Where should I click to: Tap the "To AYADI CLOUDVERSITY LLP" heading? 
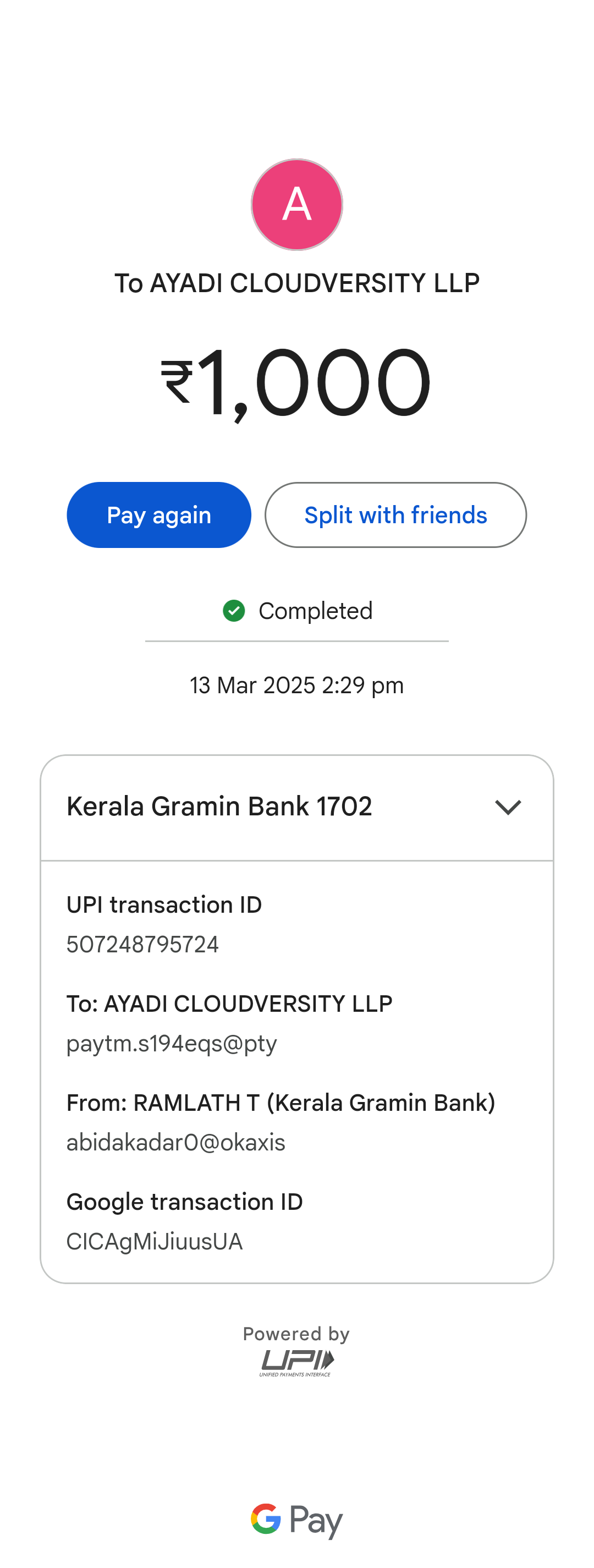[x=297, y=283]
